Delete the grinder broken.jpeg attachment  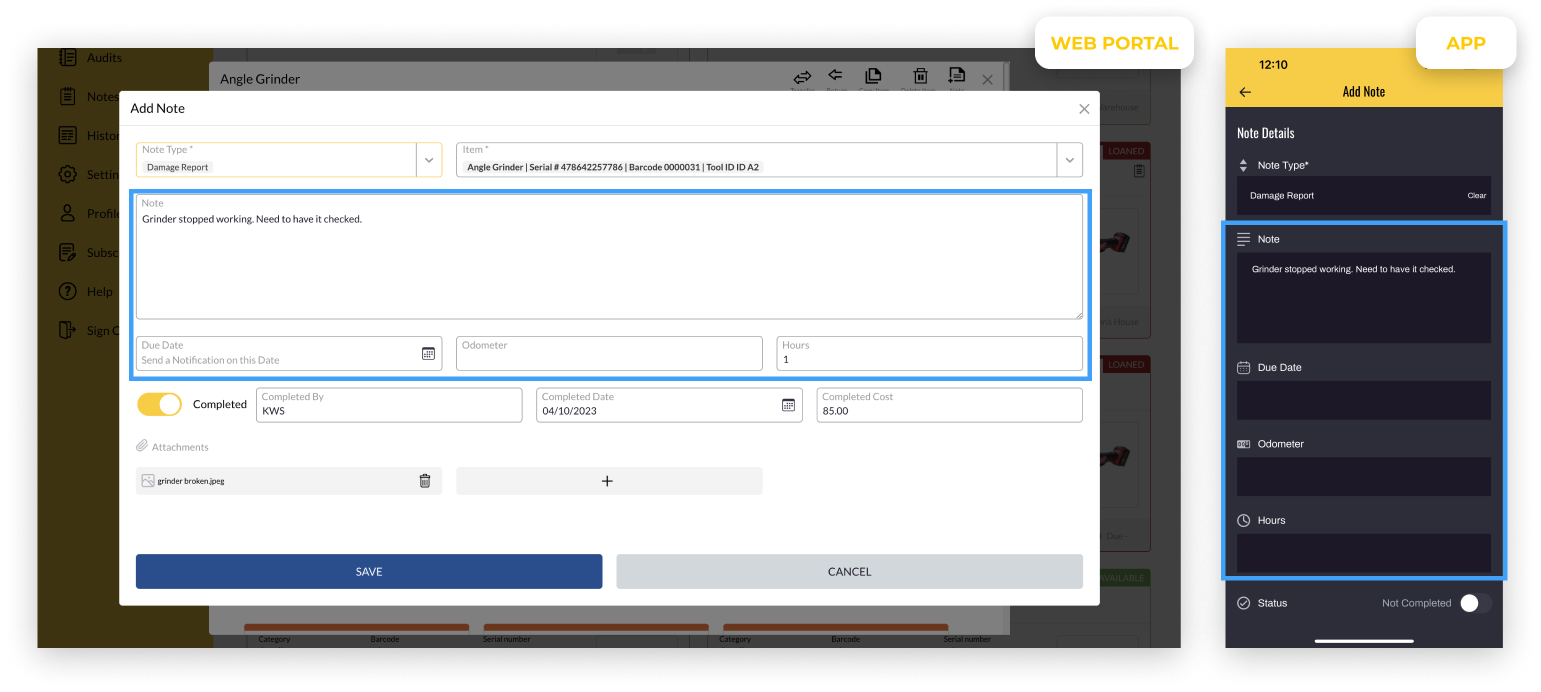[424, 481]
